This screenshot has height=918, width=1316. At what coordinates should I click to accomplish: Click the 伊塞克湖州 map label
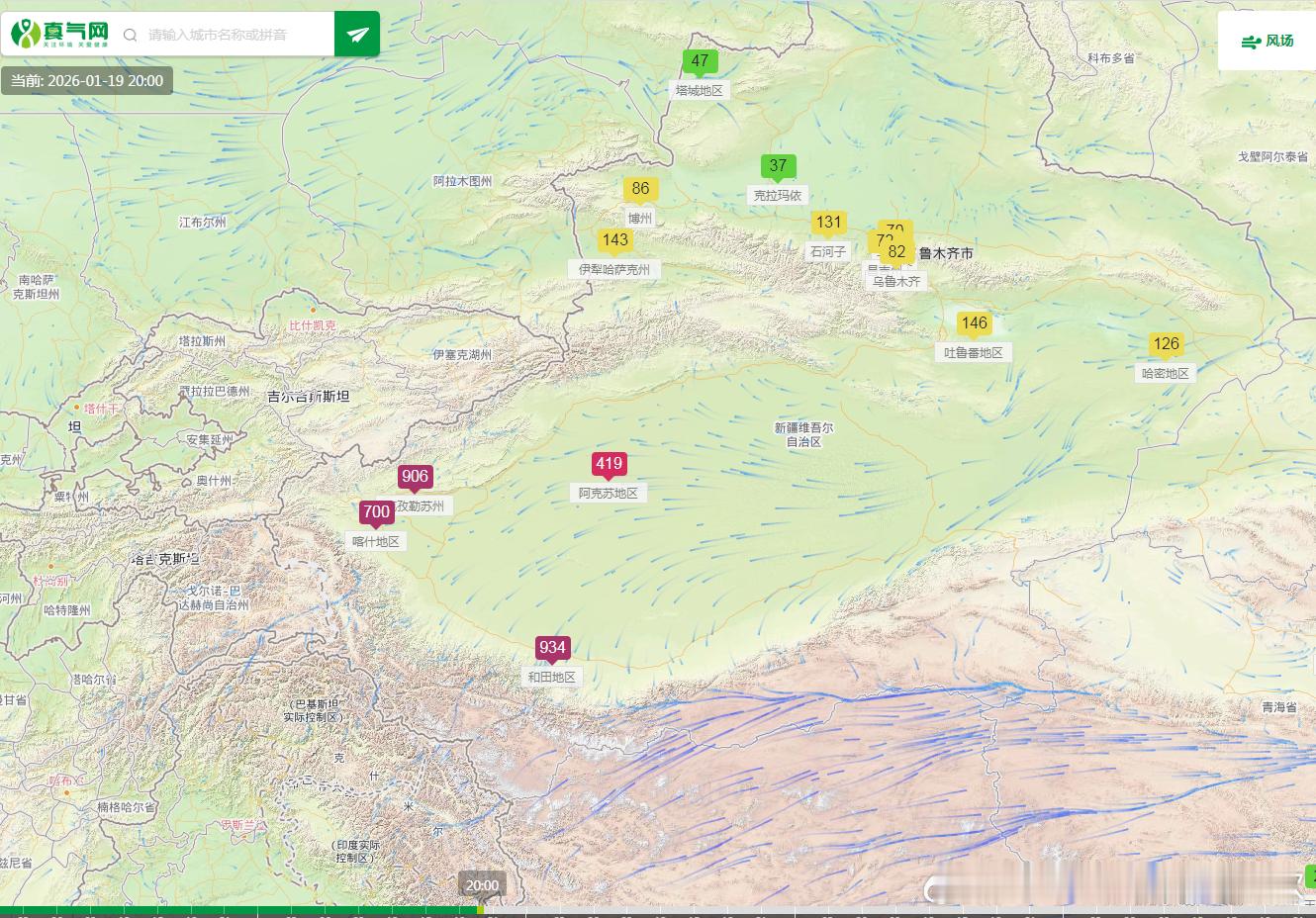[x=462, y=355]
